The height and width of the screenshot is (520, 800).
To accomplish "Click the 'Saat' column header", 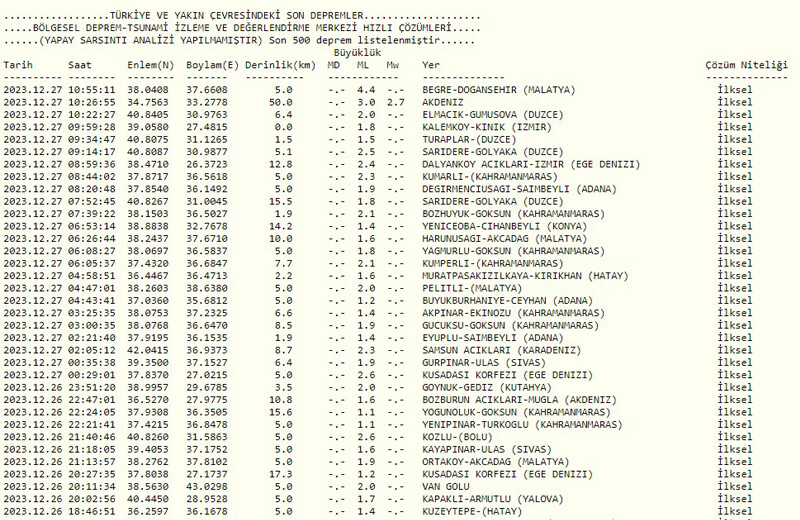I will click(x=80, y=65).
